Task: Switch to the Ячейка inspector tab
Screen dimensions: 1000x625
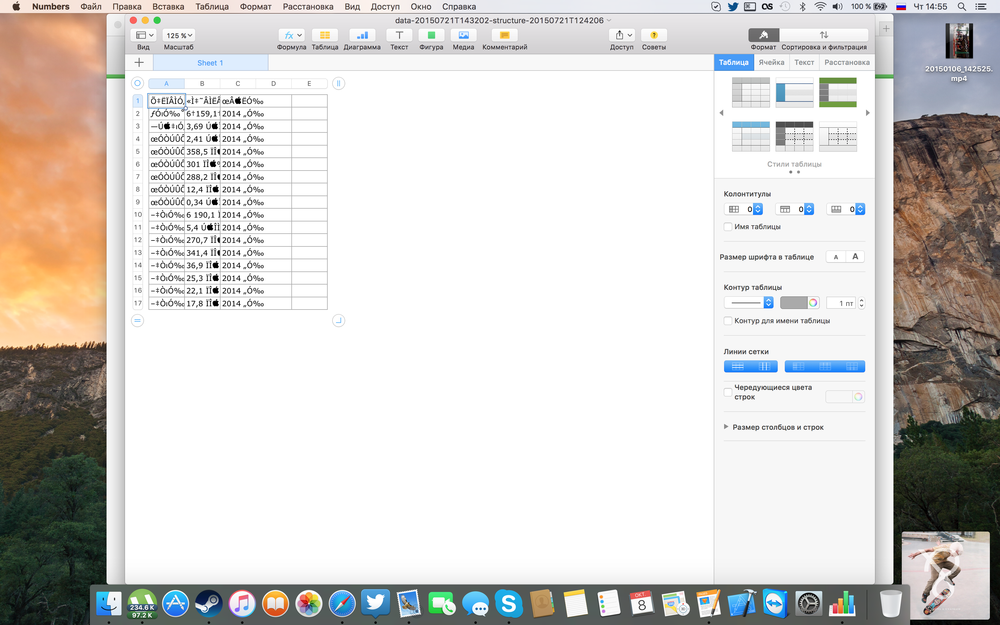Action: click(x=771, y=62)
